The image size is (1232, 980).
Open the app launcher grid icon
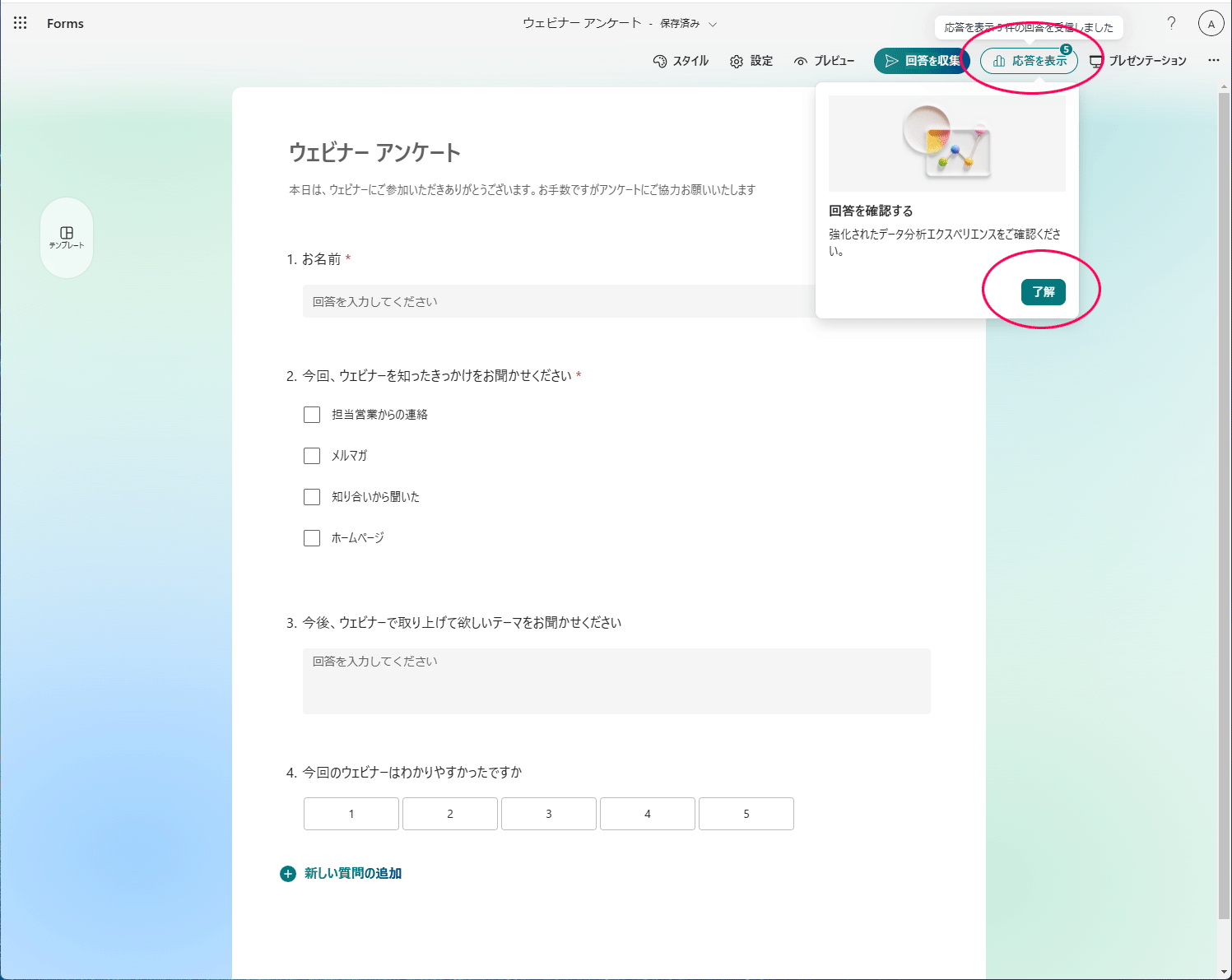click(20, 23)
